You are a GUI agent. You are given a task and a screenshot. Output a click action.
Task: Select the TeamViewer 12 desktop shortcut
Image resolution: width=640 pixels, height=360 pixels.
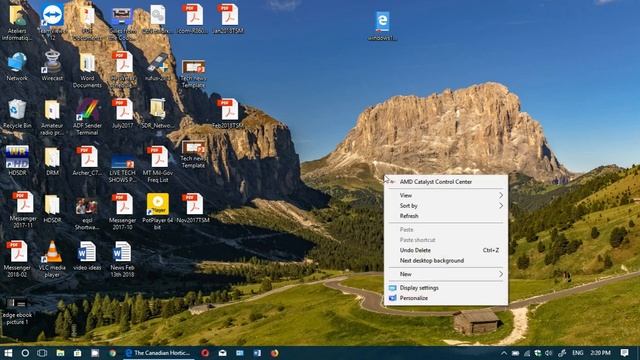52,21
